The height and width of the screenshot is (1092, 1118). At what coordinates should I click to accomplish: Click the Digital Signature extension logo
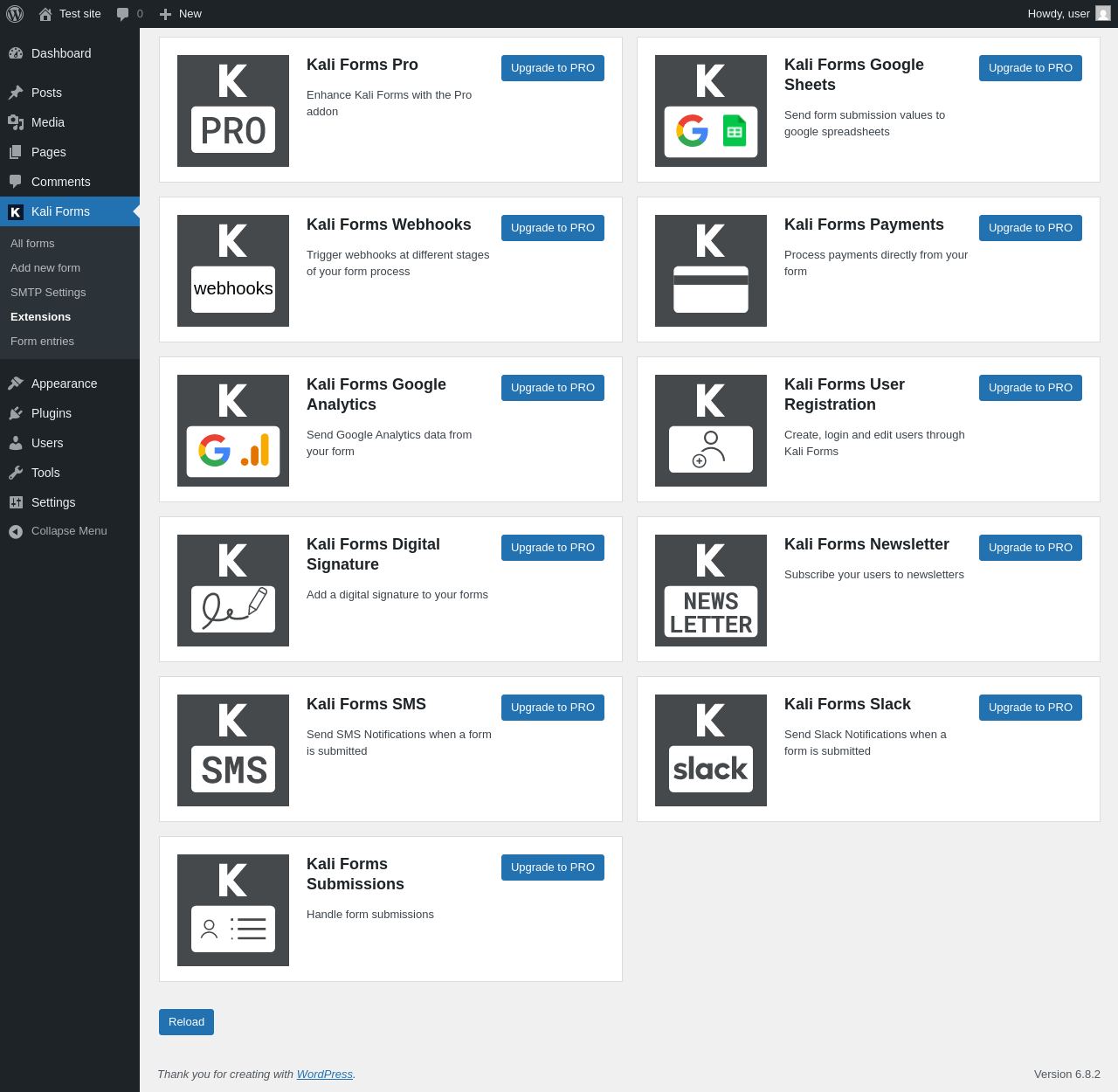[x=233, y=591]
